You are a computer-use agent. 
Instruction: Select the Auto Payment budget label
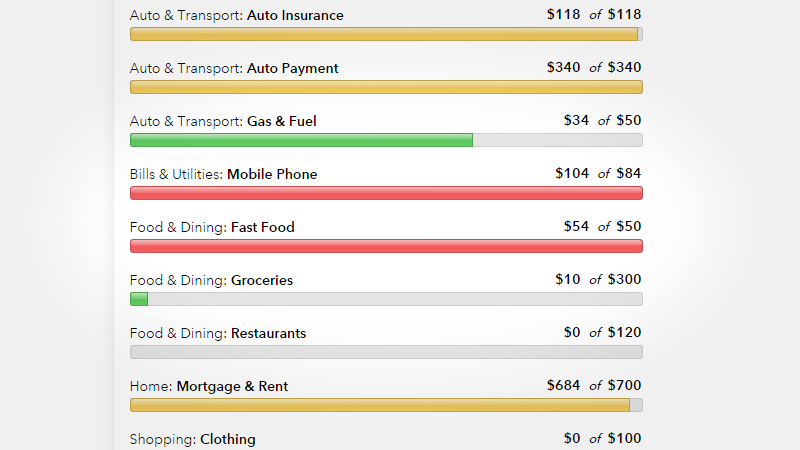[234, 68]
